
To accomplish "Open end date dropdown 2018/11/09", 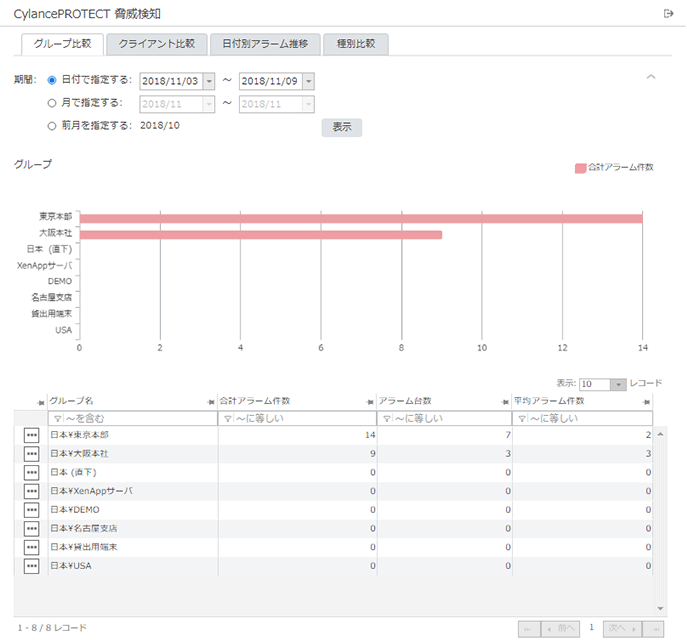I will coord(308,81).
